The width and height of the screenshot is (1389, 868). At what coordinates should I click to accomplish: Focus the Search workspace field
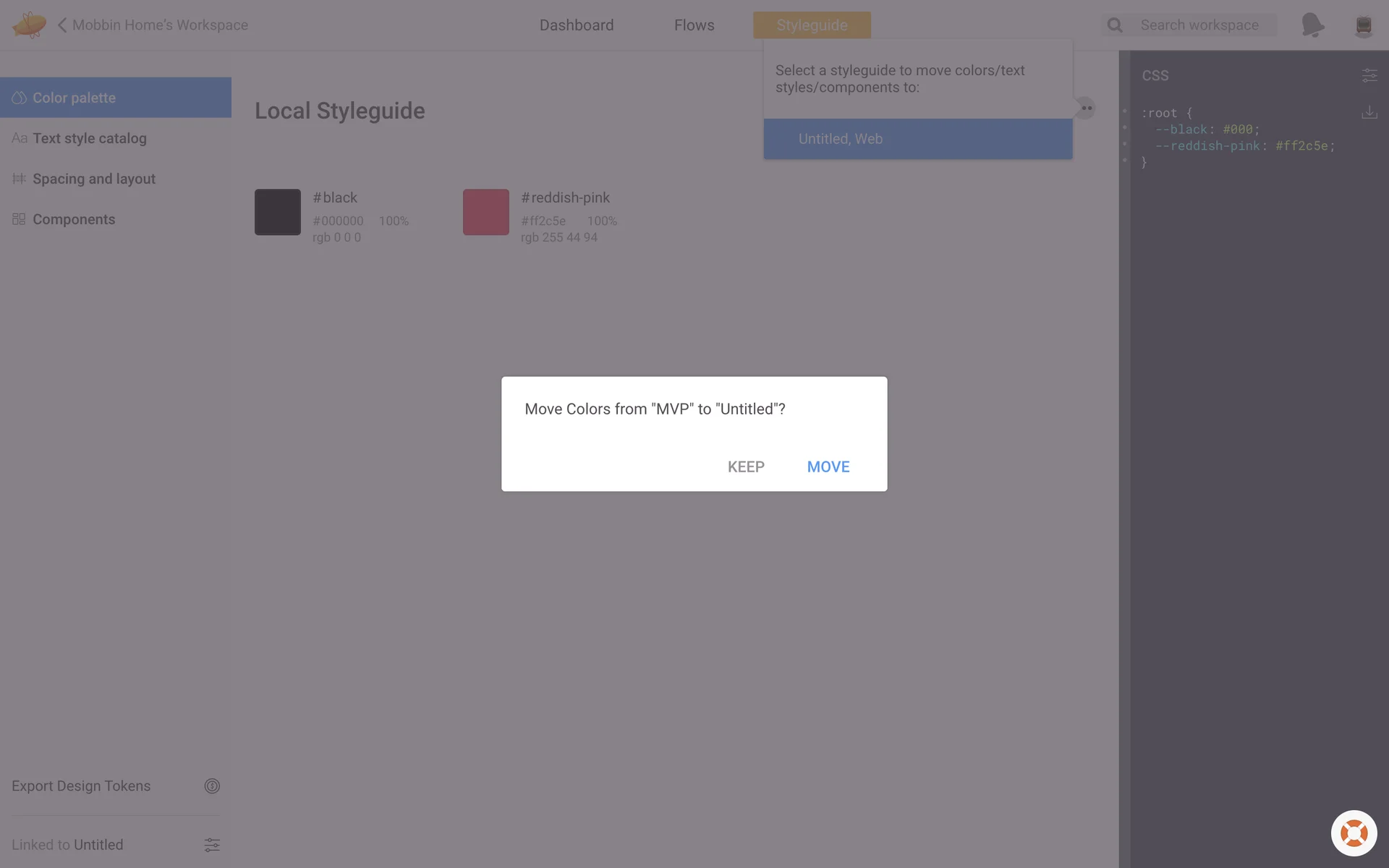point(1199,25)
